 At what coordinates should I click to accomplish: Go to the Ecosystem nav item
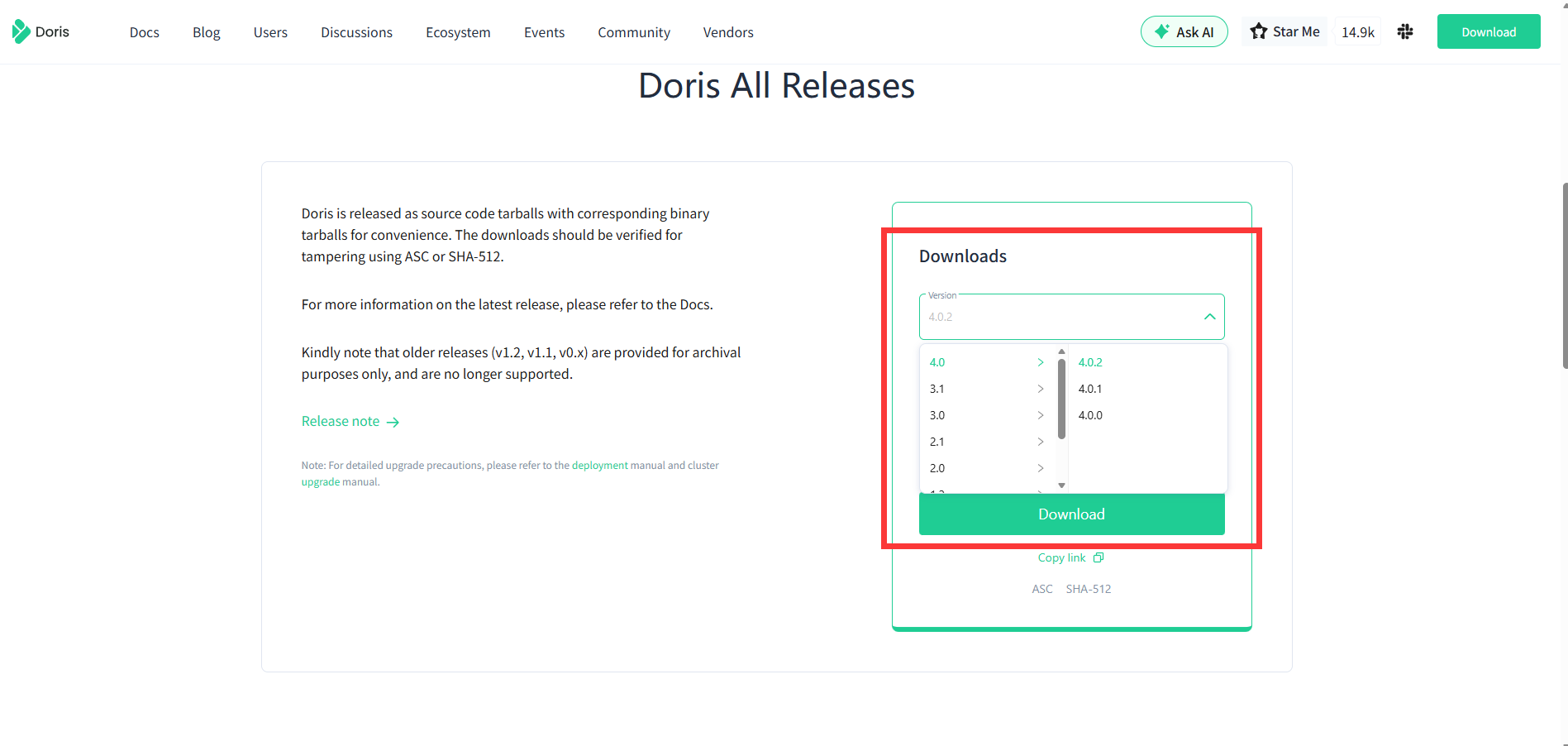tap(458, 32)
